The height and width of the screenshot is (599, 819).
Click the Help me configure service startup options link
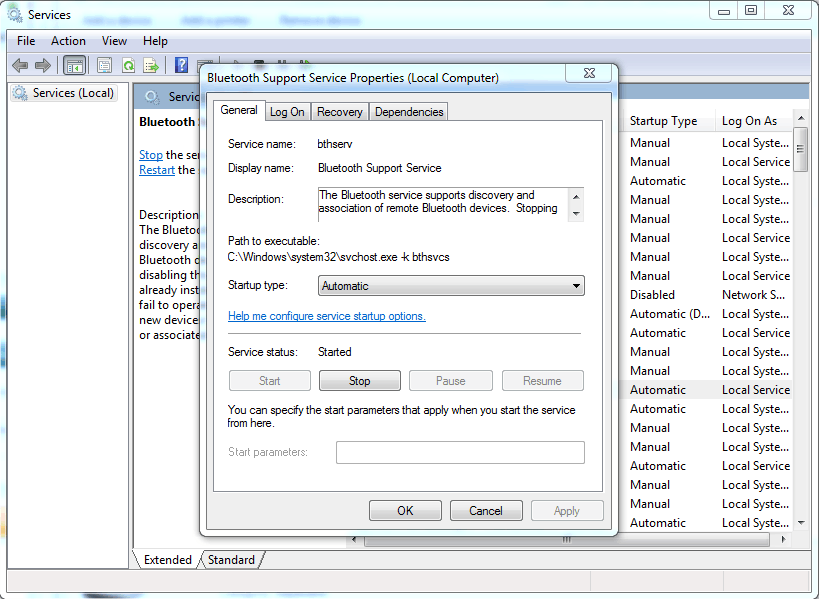327,316
